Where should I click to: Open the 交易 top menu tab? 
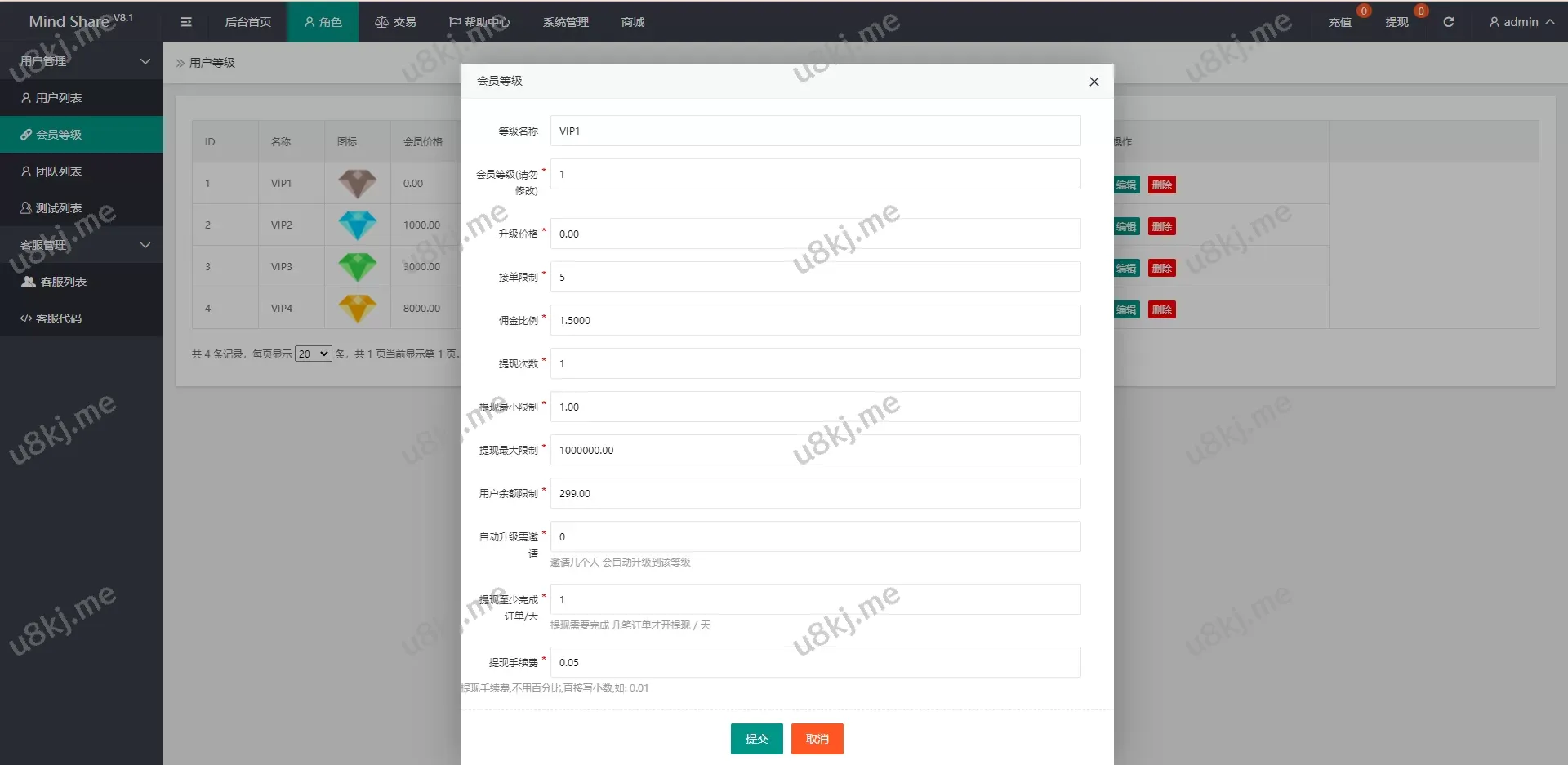point(395,22)
